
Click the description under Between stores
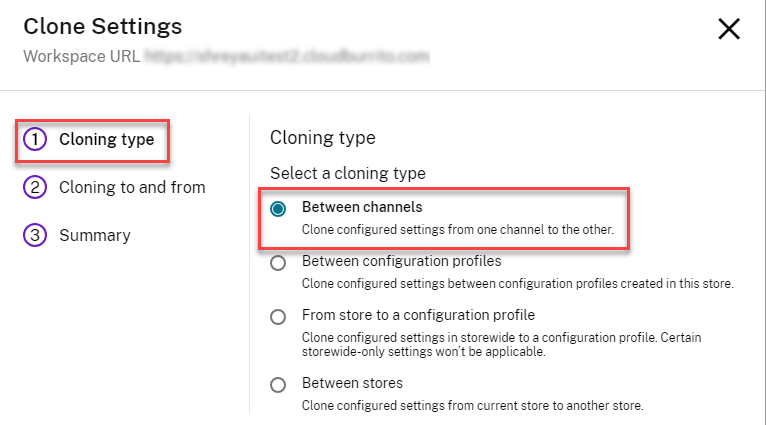(x=472, y=405)
